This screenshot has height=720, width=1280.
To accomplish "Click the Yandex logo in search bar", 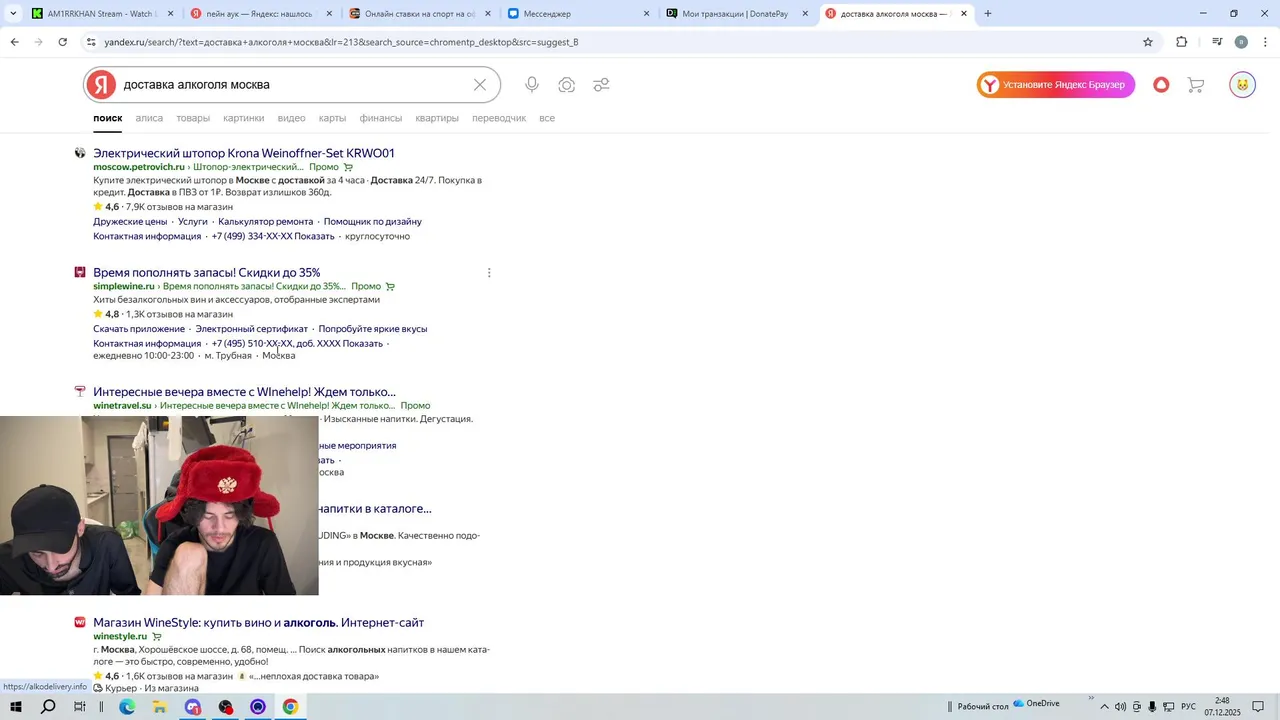I will pos(100,85).
